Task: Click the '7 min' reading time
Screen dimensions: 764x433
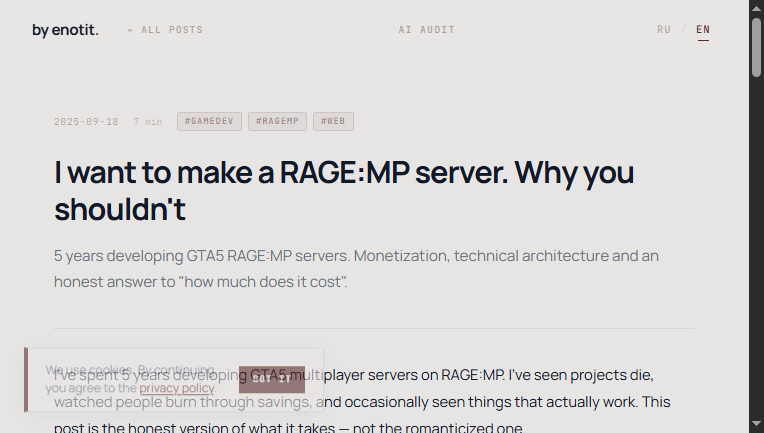Action: pos(147,122)
